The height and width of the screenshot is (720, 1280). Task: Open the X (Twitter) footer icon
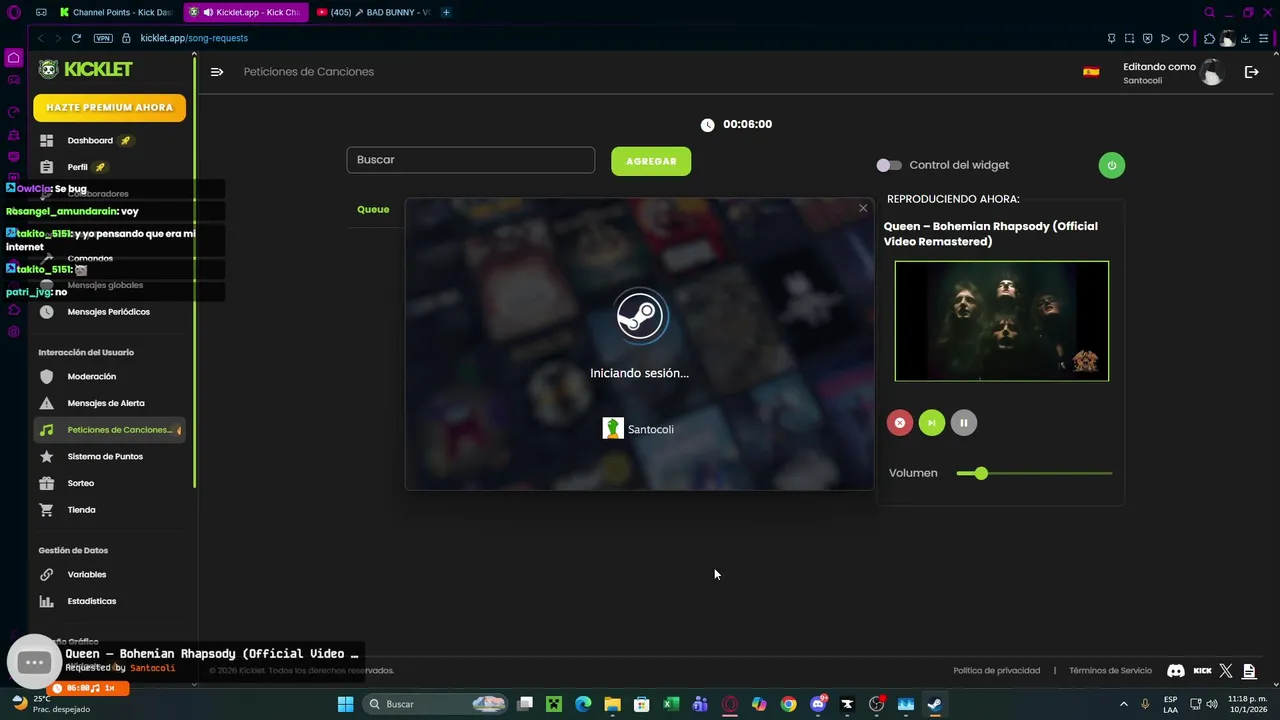click(1226, 671)
